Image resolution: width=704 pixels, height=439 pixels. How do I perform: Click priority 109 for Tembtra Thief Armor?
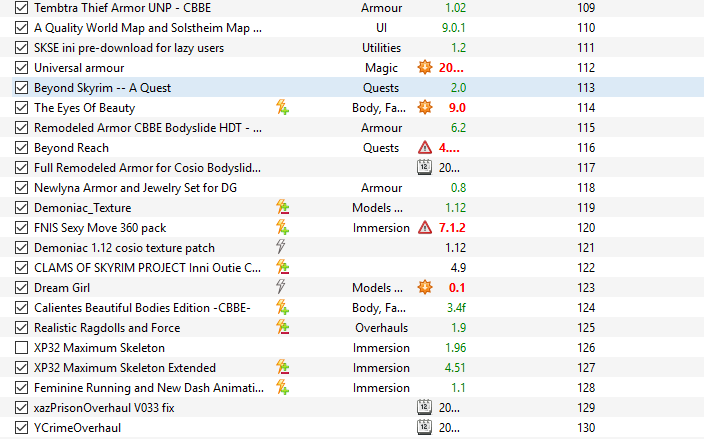pyautogui.click(x=586, y=8)
